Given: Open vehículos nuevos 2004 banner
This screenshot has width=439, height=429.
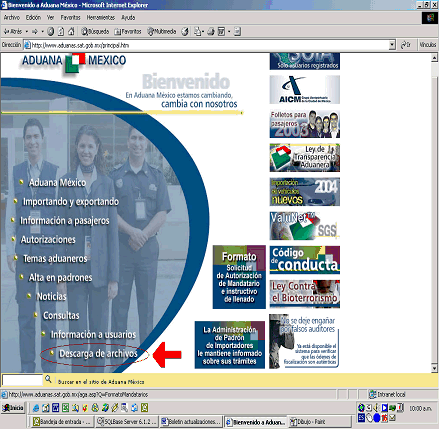Looking at the screenshot, I should coord(305,192).
